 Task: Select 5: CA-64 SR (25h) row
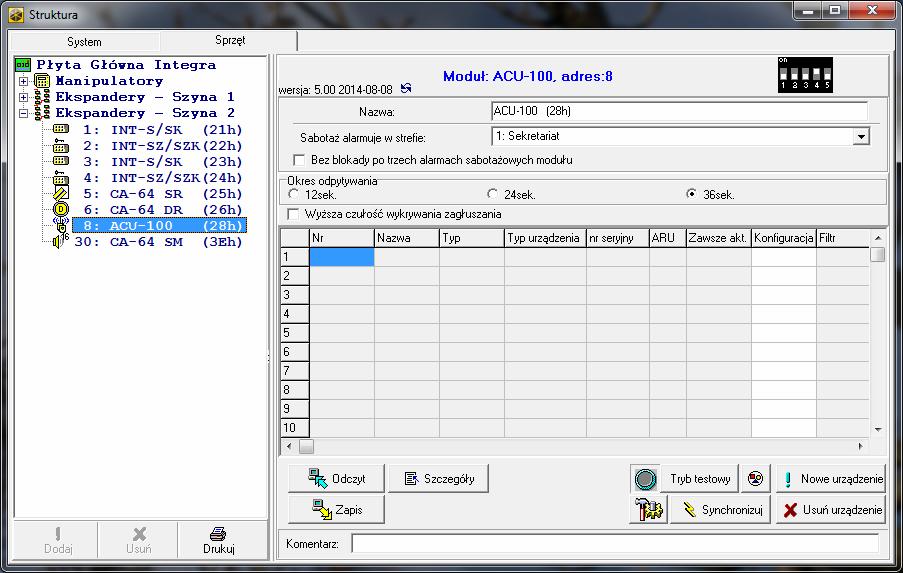162,193
